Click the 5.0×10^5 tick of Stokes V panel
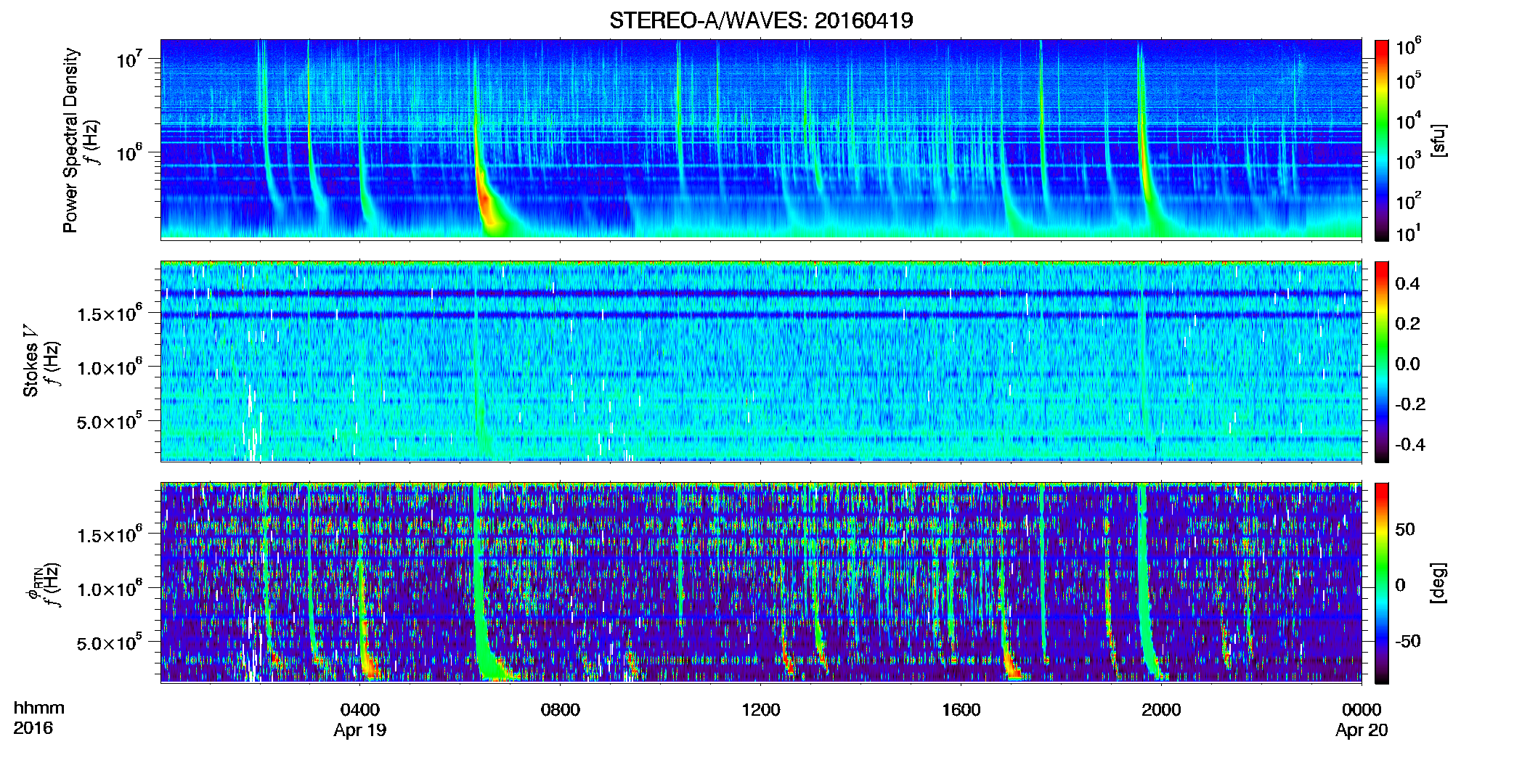Image resolution: width=1522 pixels, height=784 pixels. [x=110, y=421]
